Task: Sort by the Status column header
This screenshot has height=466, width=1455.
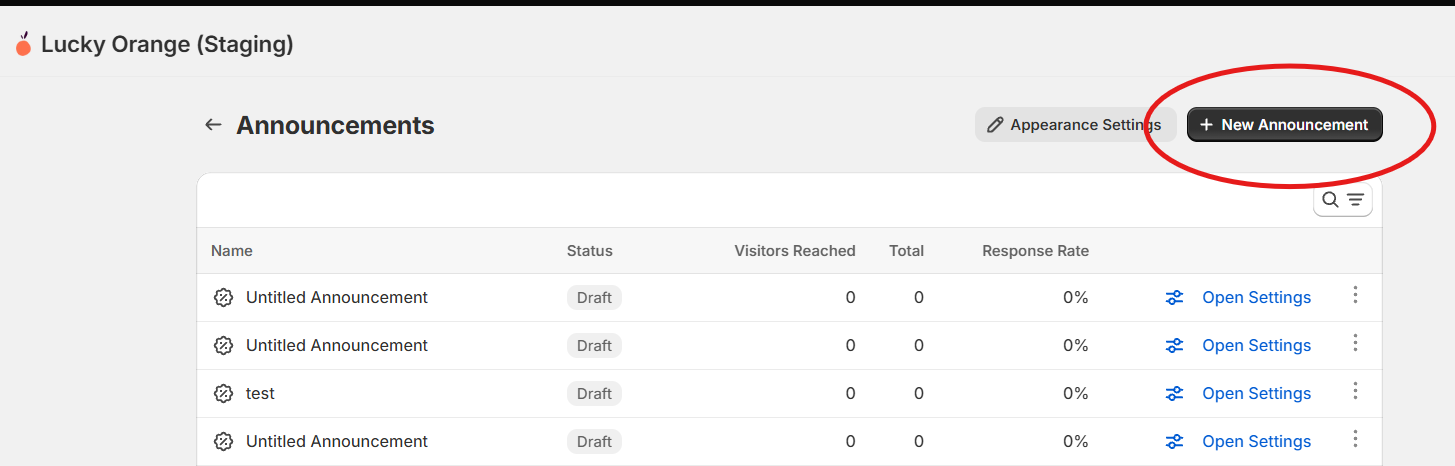Action: (590, 251)
